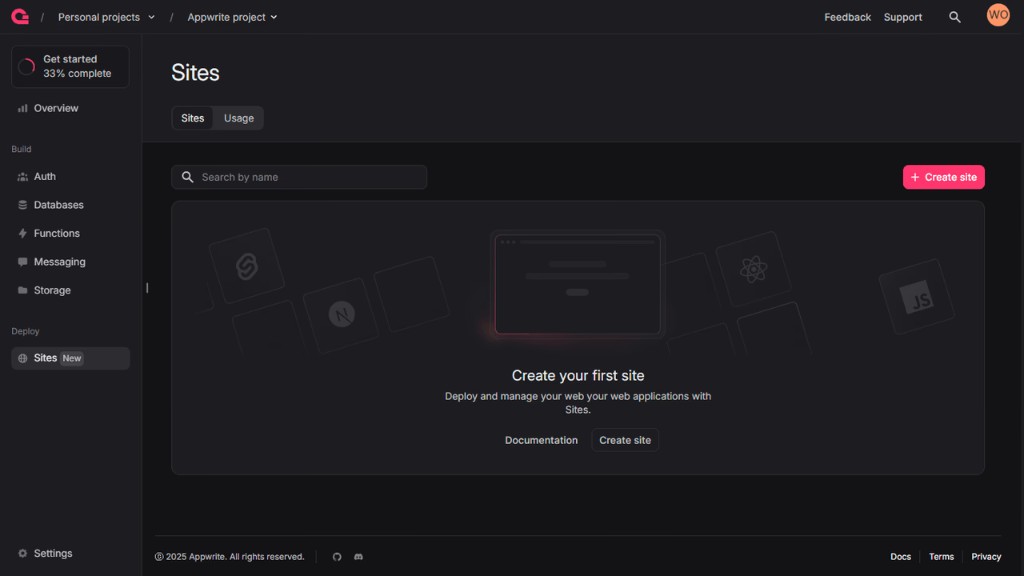Image resolution: width=1024 pixels, height=576 pixels.
Task: Click the pink Create site button
Action: point(944,178)
